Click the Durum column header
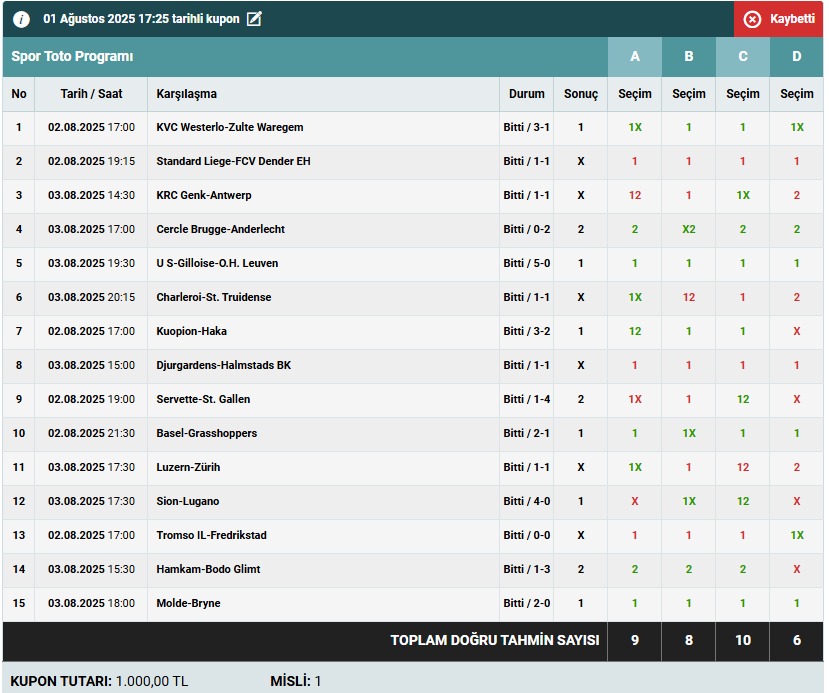 [x=527, y=94]
